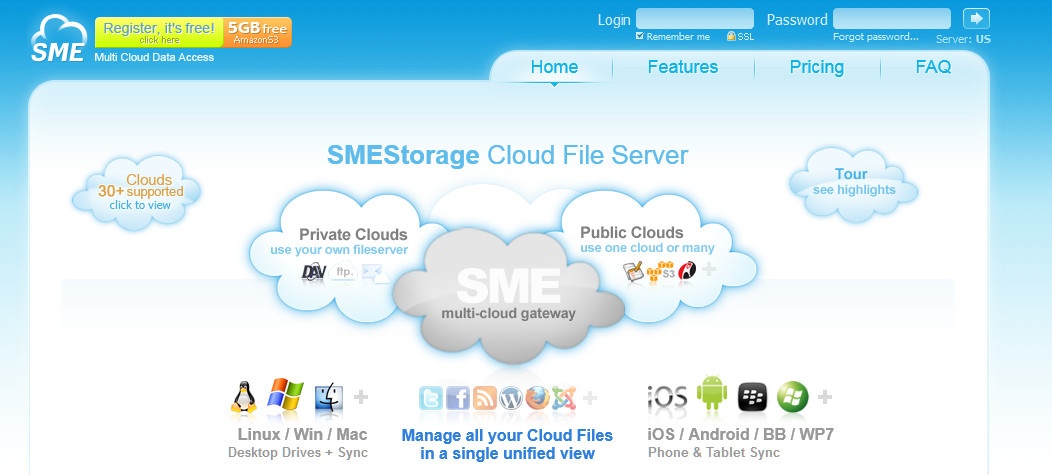Click use your own fileserver text
This screenshot has height=475, width=1052.
tap(339, 250)
